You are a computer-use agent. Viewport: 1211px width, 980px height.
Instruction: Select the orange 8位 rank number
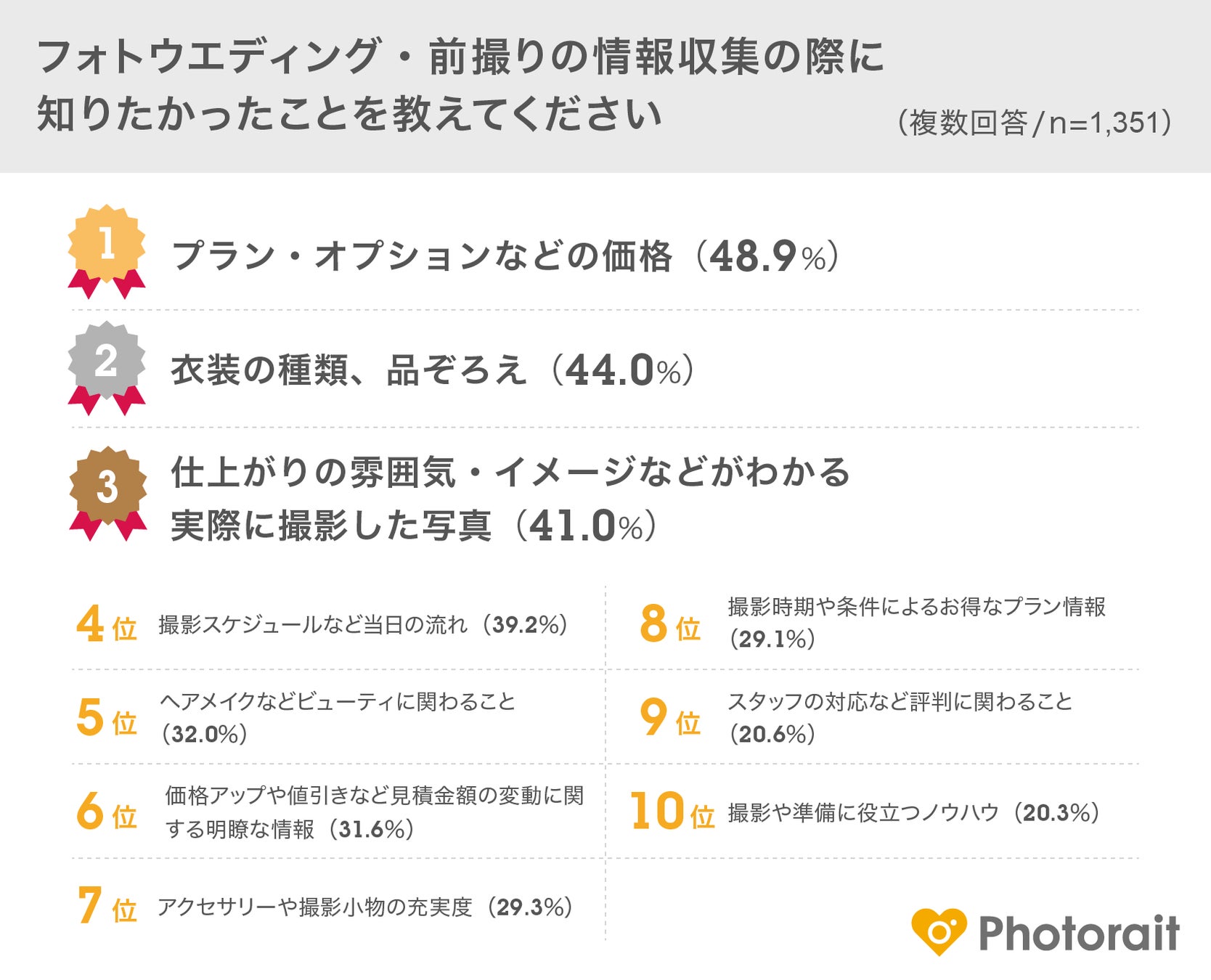pyautogui.click(x=669, y=625)
